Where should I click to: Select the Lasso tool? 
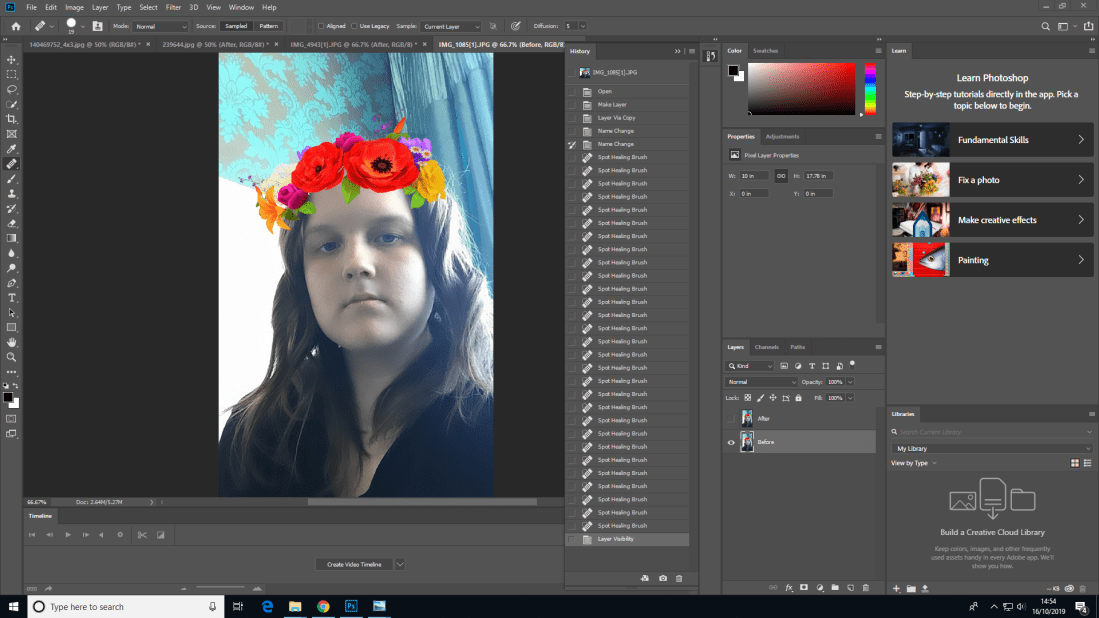point(12,89)
